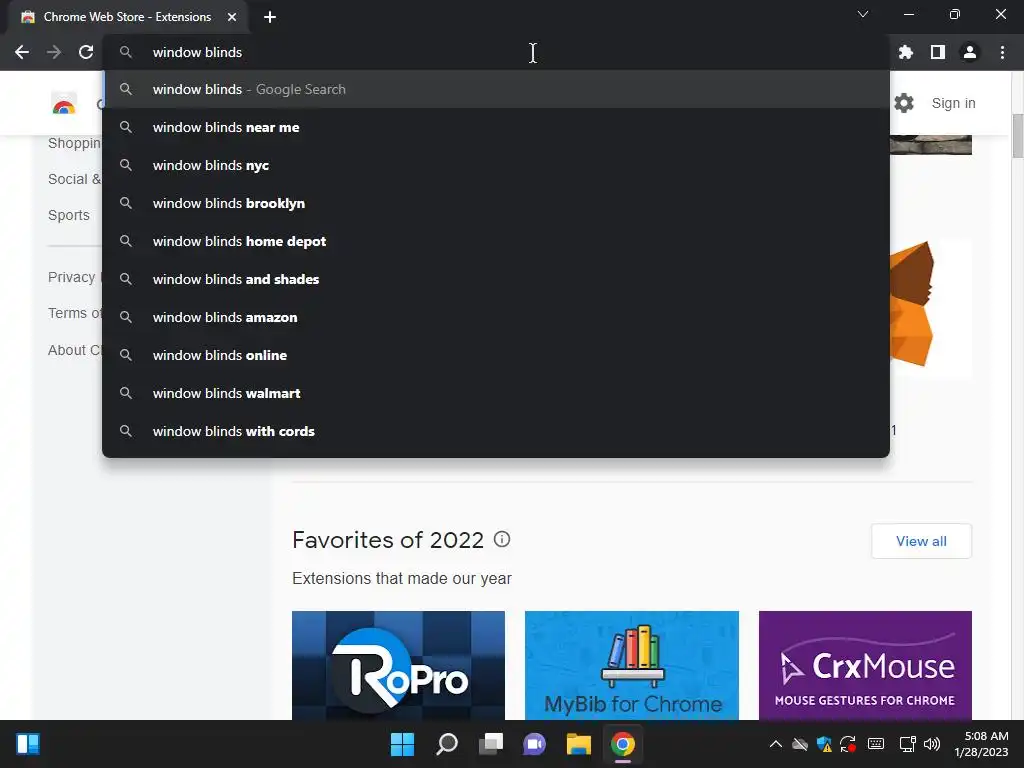The width and height of the screenshot is (1024, 768).
Task: Open the Widgets panel icon
Action: [x=27, y=744]
